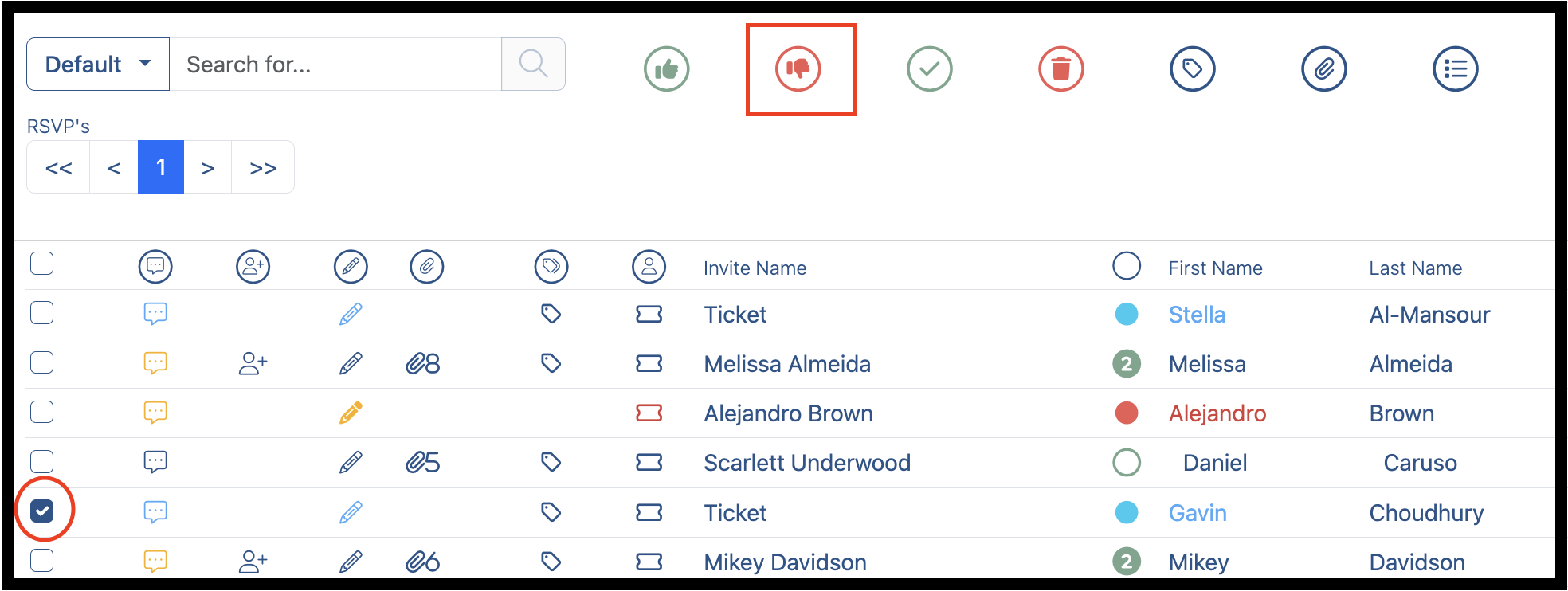Uncheck the Gavin Choudhury row checkbox
This screenshot has height=591, width=1568.
(x=41, y=510)
